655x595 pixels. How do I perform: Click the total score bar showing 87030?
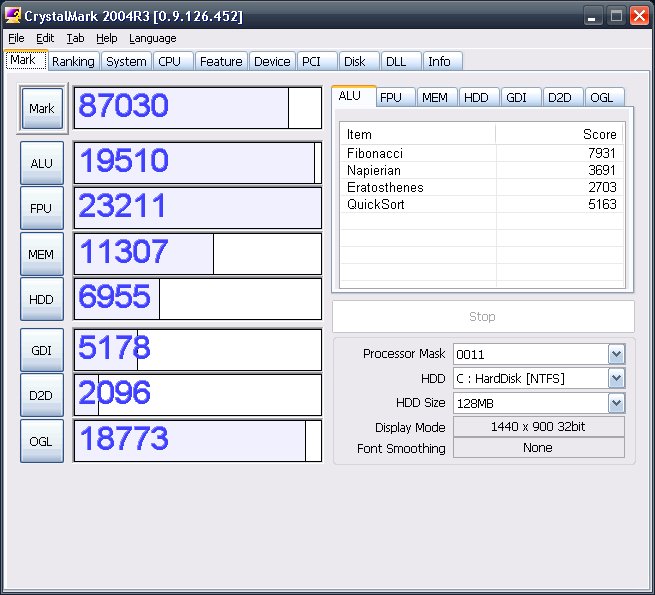pos(198,108)
